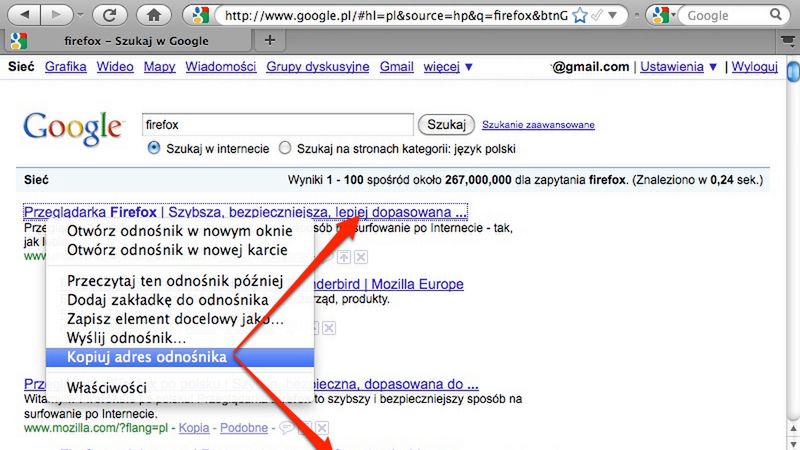Open the 'Mozilla Europe' search result
This screenshot has width=800, height=450.
[x=389, y=284]
